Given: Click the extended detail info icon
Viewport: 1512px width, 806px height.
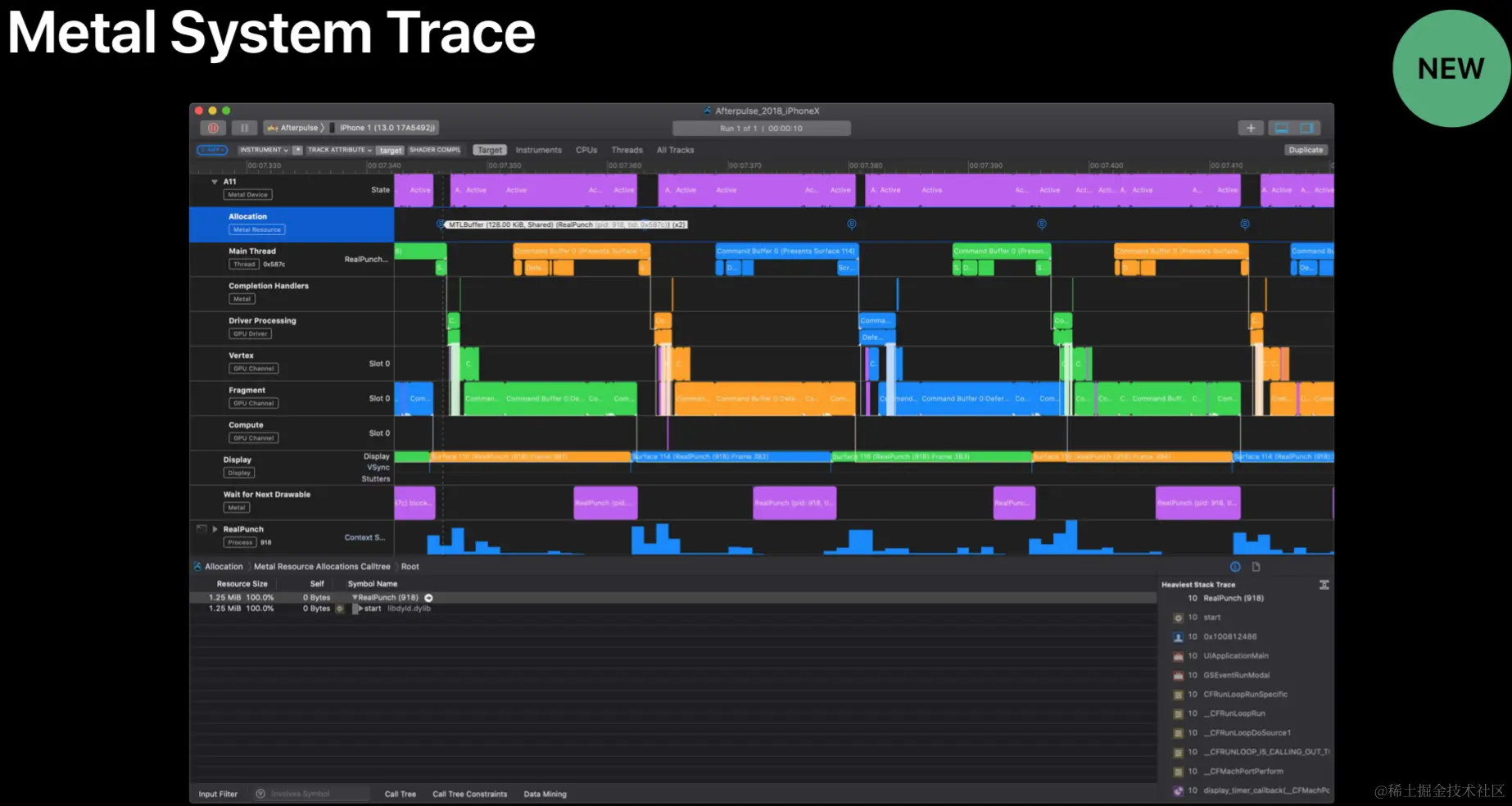Looking at the screenshot, I should 1235,567.
